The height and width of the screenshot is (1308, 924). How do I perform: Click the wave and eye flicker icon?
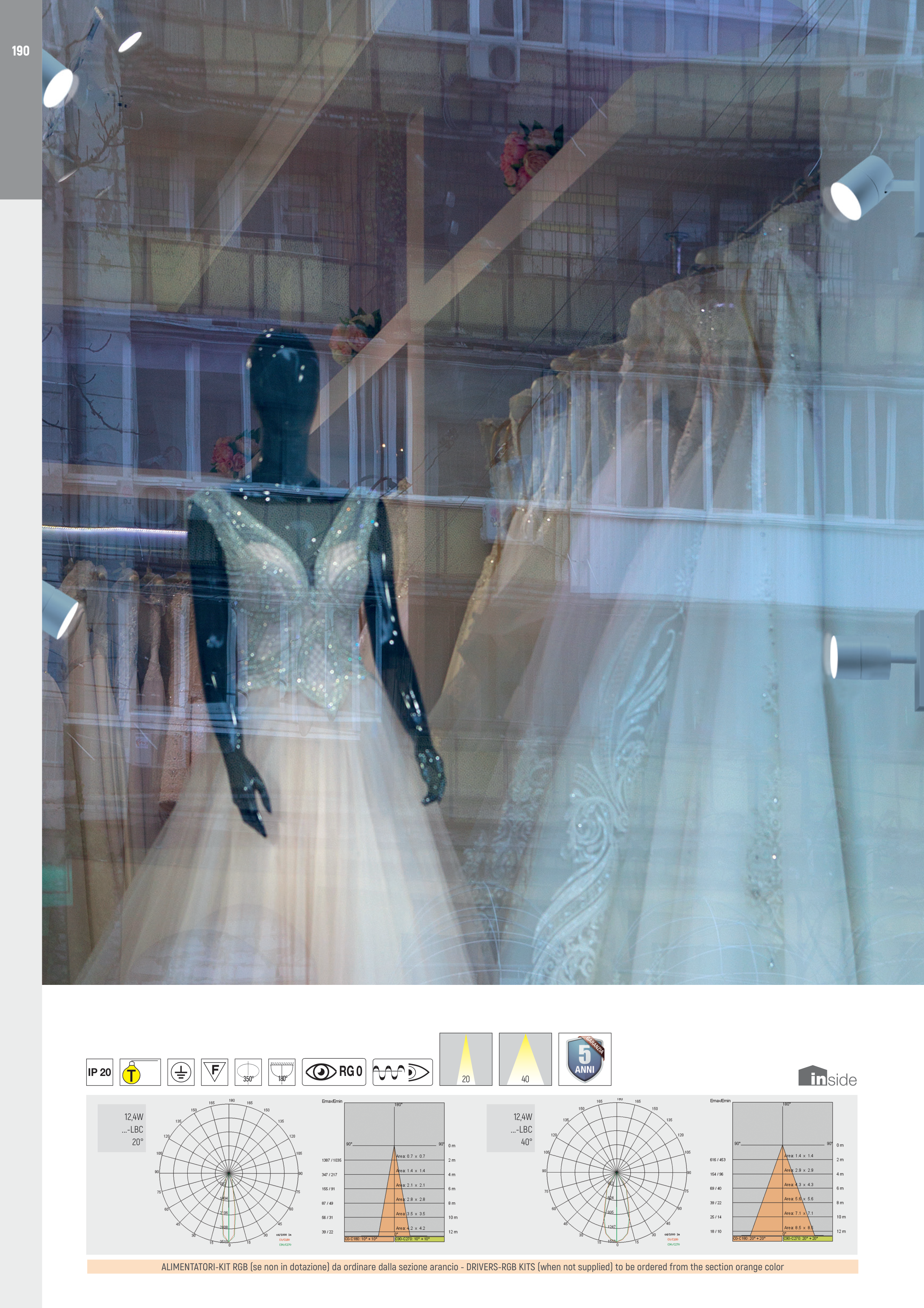click(x=402, y=1072)
